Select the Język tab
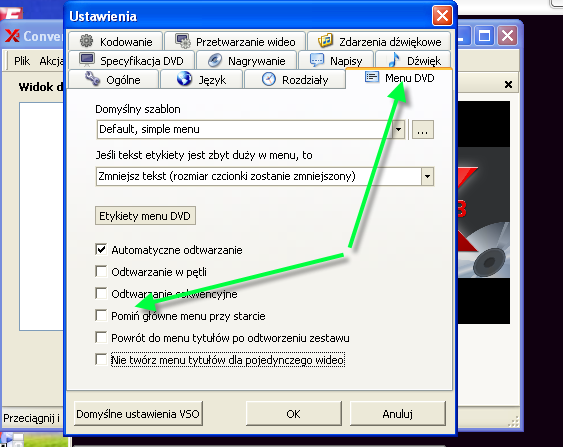563x447 pixels. click(201, 79)
